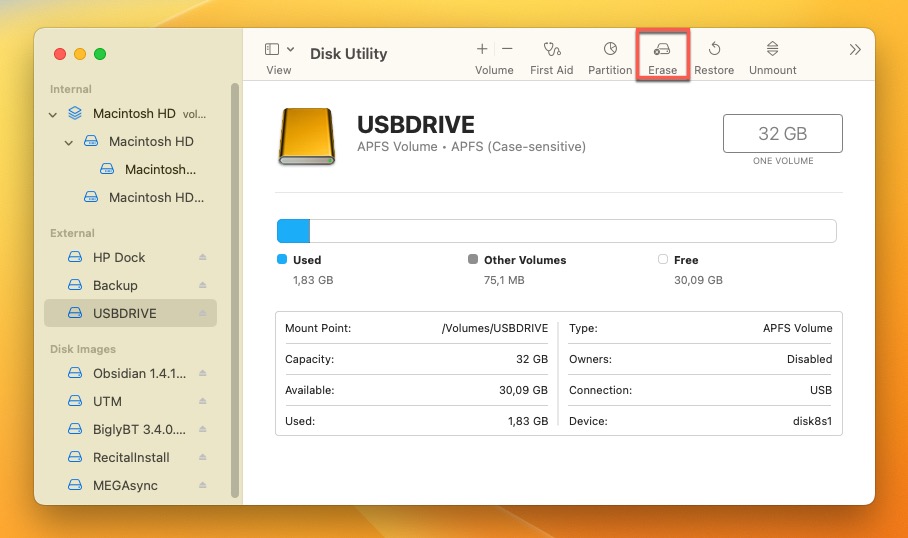Select the RecitalInstall disk image

(131, 458)
